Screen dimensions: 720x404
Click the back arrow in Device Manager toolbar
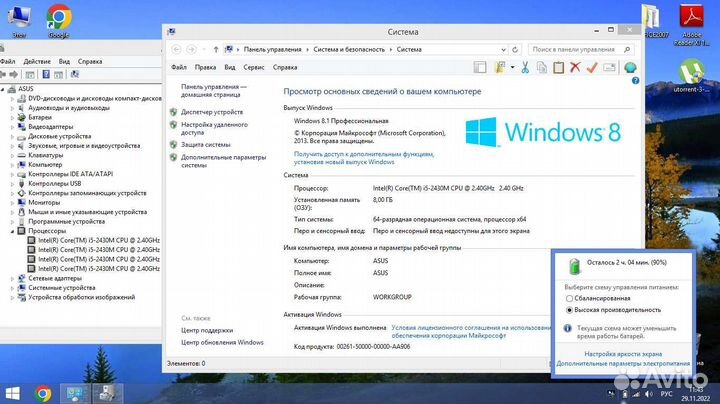click(x=3, y=74)
